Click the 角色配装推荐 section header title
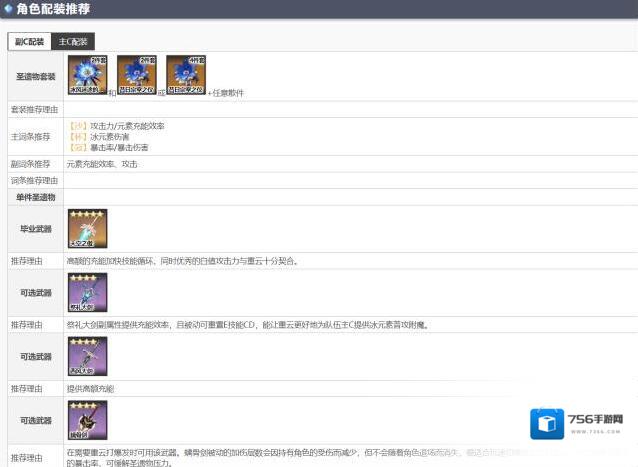638x467 pixels. click(x=53, y=8)
